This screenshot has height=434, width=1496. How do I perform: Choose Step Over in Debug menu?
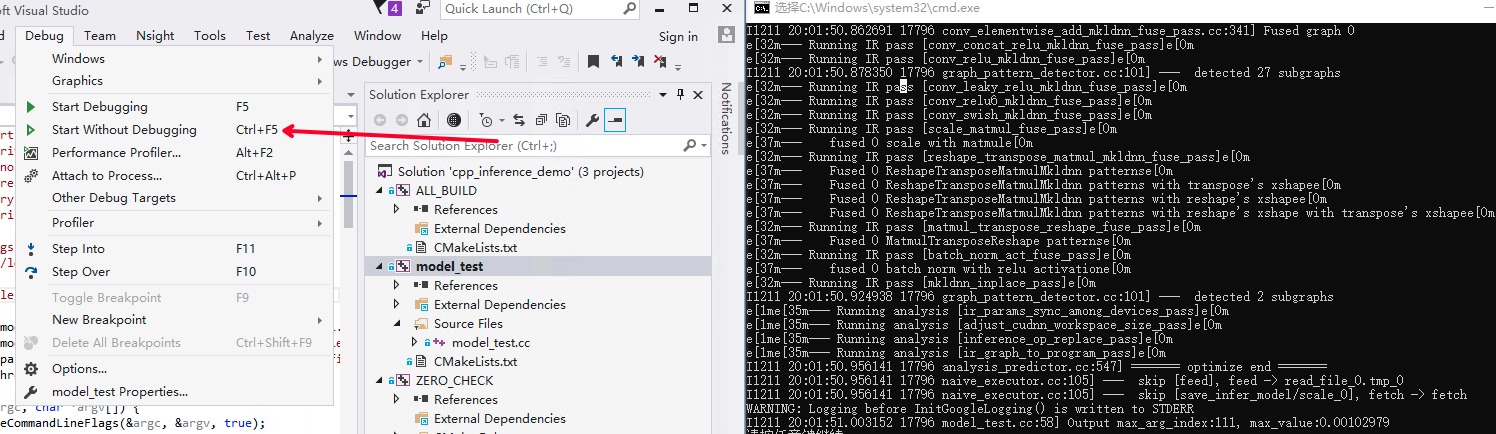coord(175,272)
